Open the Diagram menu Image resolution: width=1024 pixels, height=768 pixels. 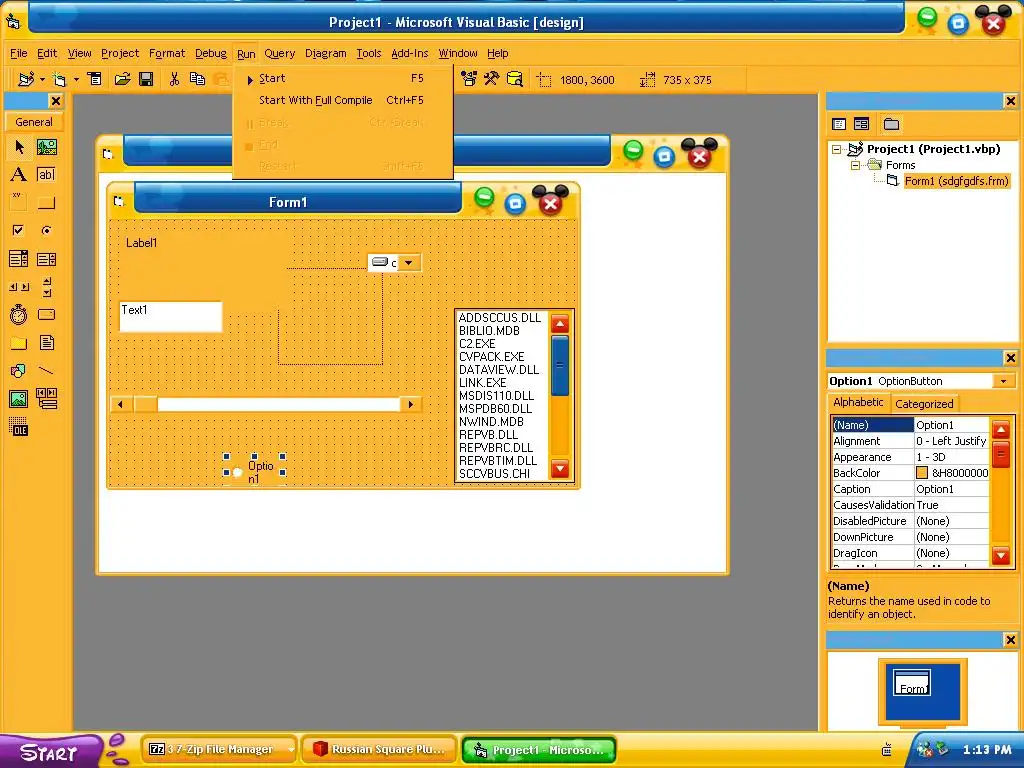pos(325,54)
